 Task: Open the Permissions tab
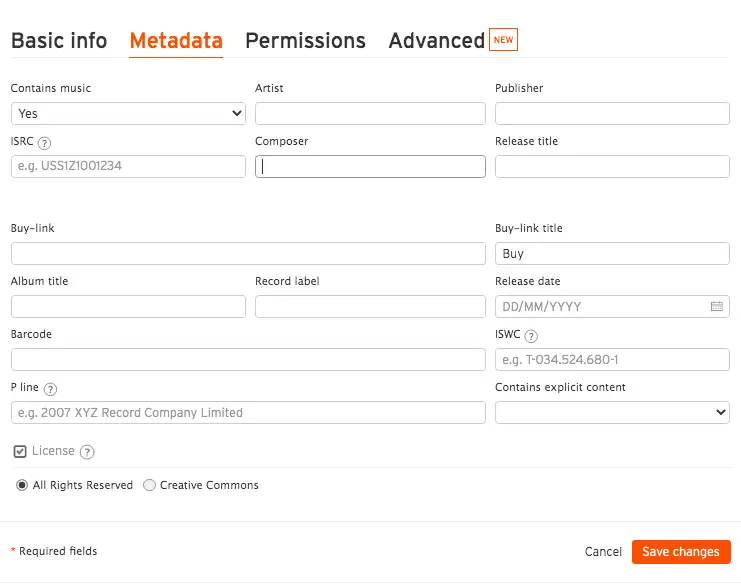(305, 41)
